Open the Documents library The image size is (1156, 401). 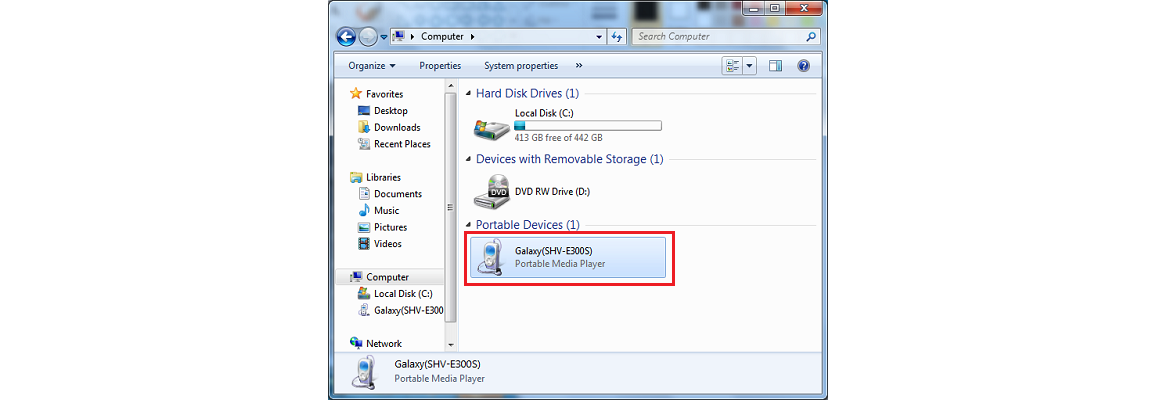point(398,194)
